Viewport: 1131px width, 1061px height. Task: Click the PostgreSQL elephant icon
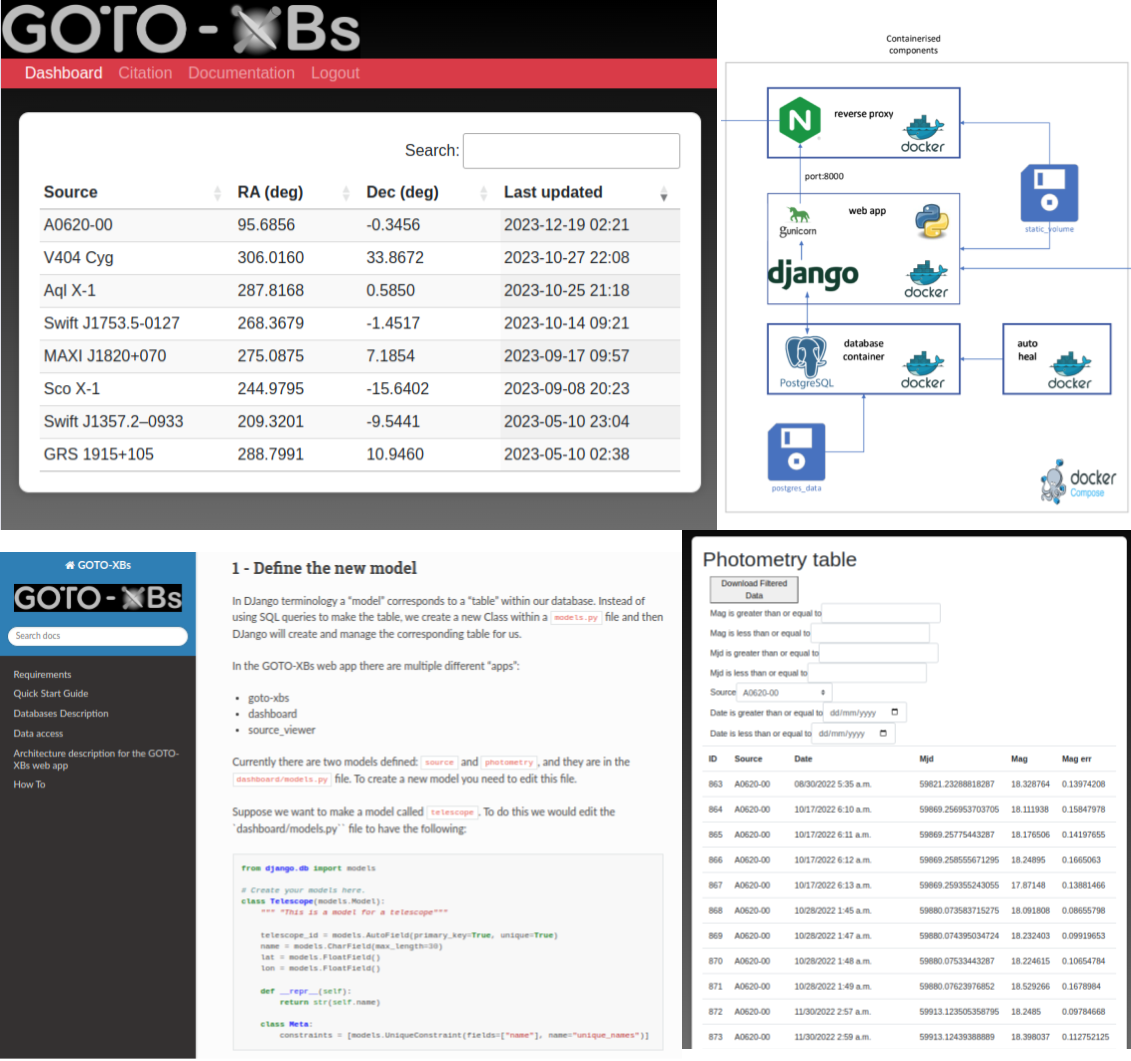806,358
